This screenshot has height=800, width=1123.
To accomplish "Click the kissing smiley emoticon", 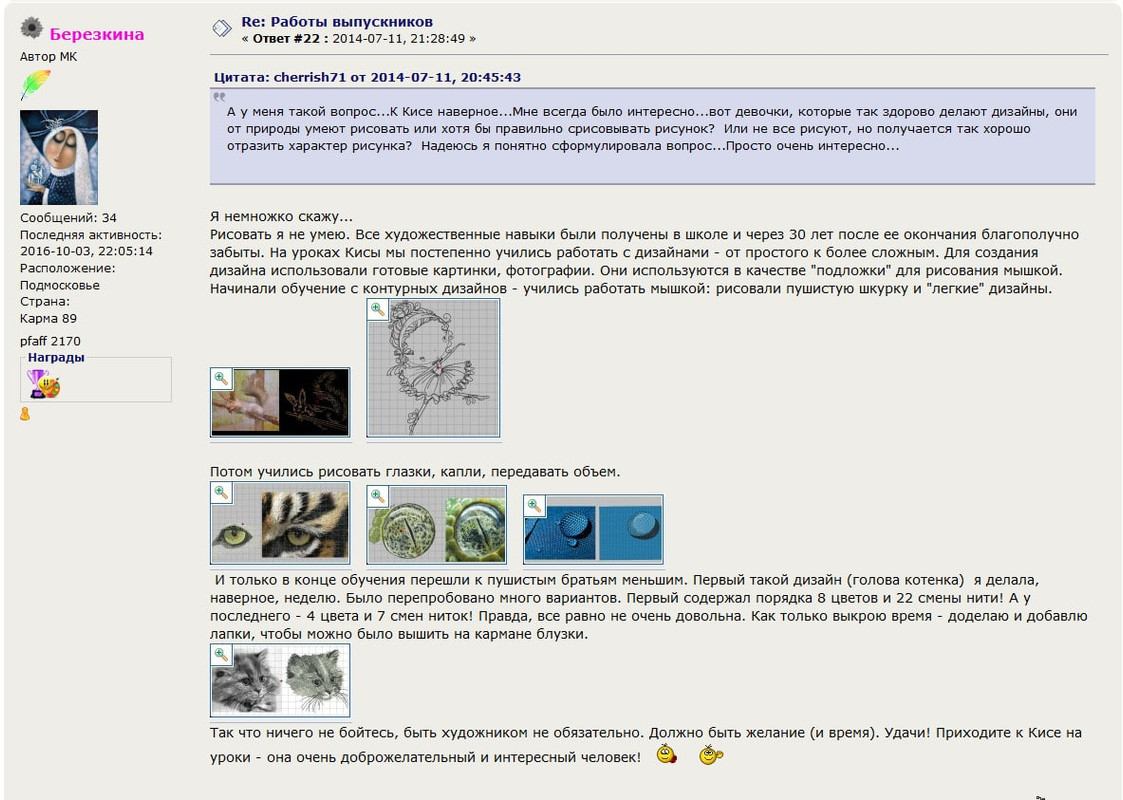I will coord(667,754).
